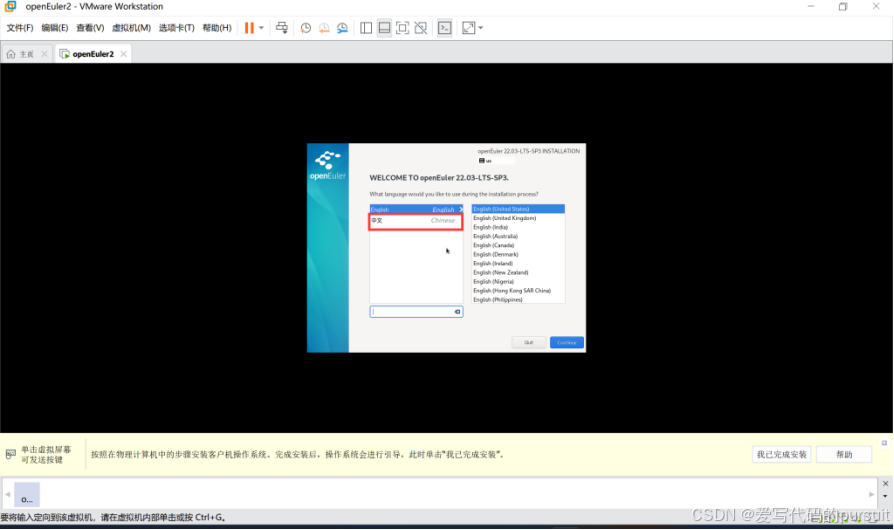Choose English (India) locale
The width and height of the screenshot is (894, 530).
point(518,227)
